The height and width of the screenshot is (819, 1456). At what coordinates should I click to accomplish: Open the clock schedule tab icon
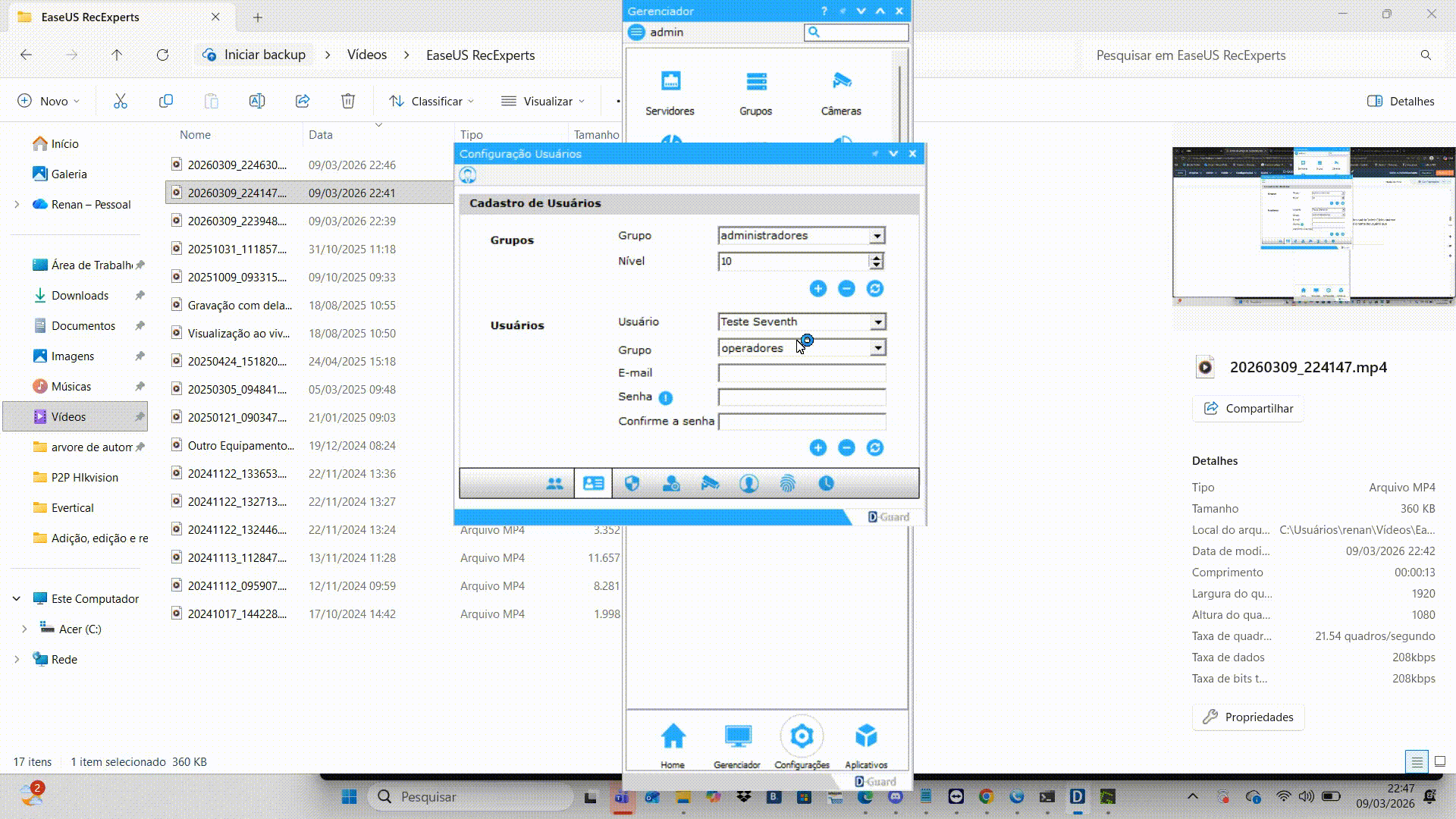pos(826,484)
